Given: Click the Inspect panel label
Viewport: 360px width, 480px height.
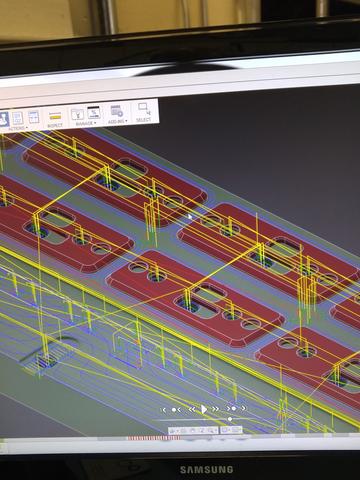Looking at the screenshot, I should (x=55, y=125).
